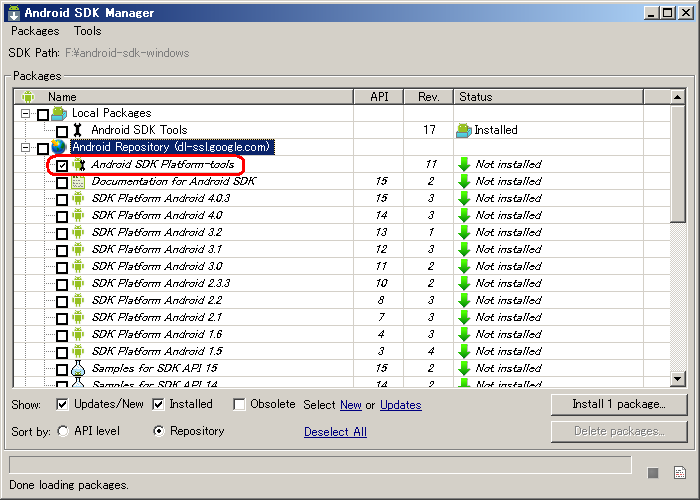Click the SDK Path 'F:¥android-sdk-windows' text

[x=127, y=53]
